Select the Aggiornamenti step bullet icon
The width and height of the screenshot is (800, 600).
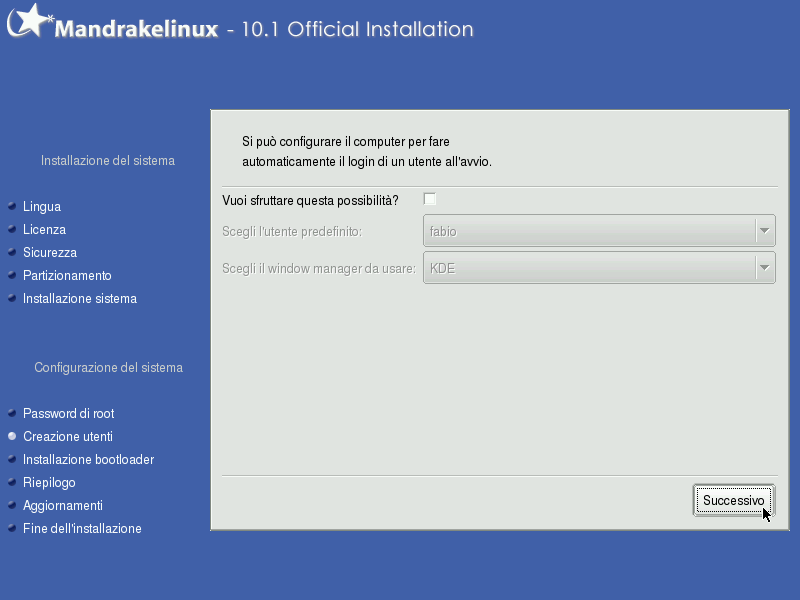click(x=11, y=505)
